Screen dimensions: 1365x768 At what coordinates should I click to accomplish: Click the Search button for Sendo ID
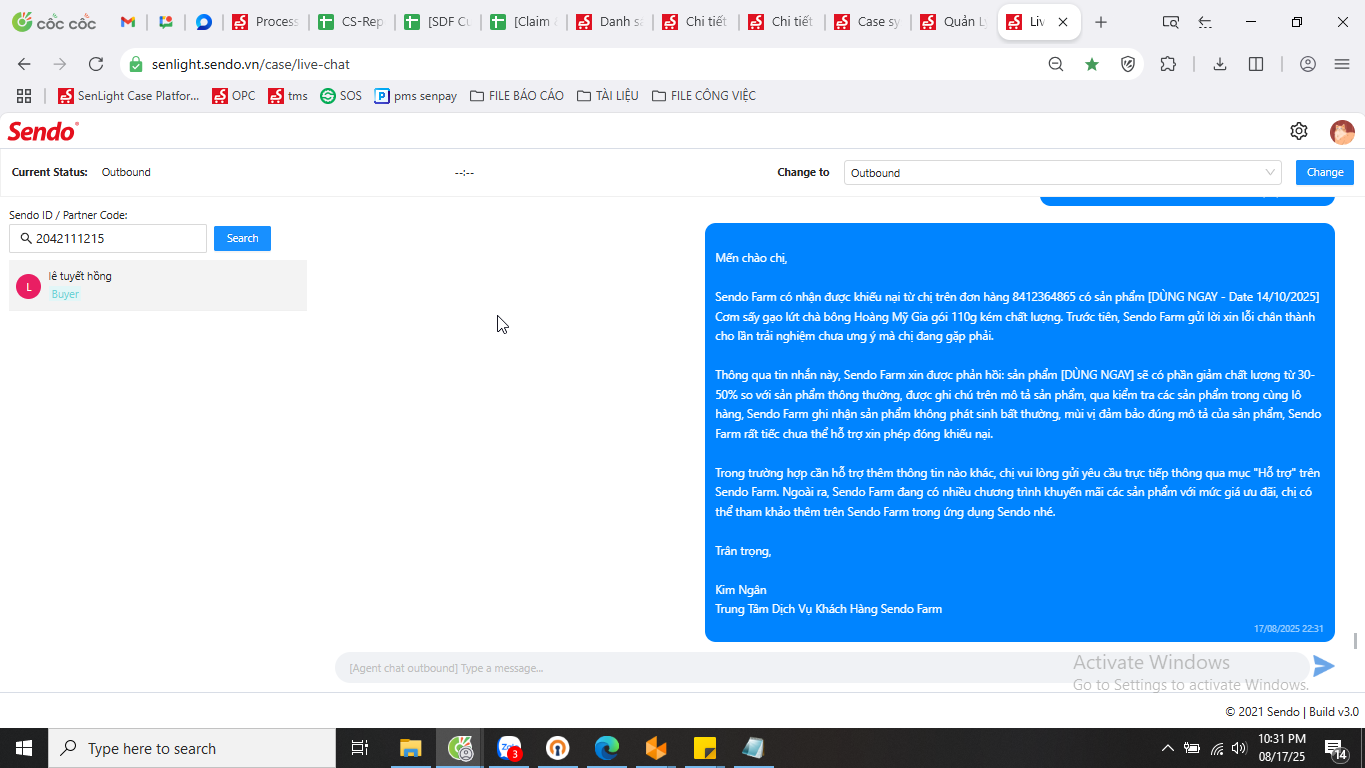(242, 238)
